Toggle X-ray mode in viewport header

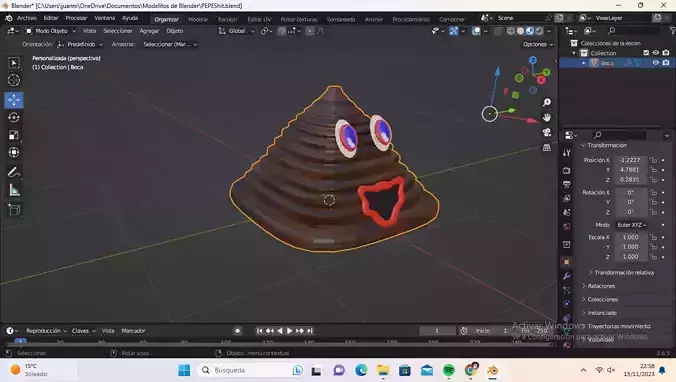[x=498, y=31]
